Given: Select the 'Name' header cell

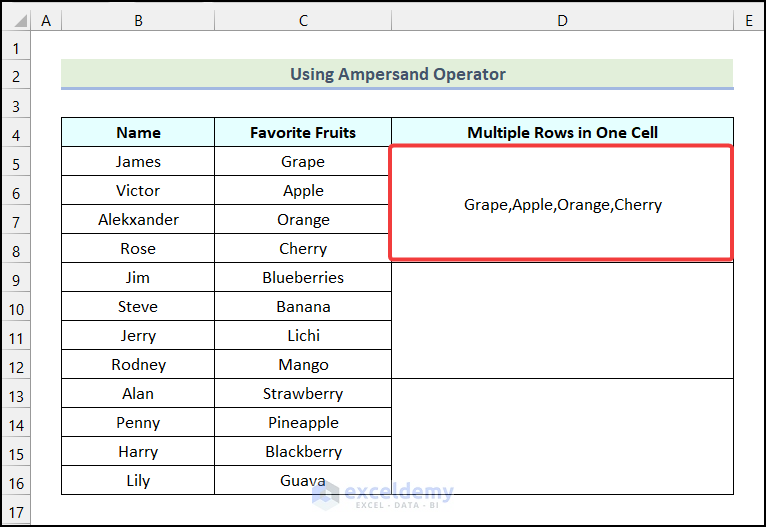Looking at the screenshot, I should [138, 132].
